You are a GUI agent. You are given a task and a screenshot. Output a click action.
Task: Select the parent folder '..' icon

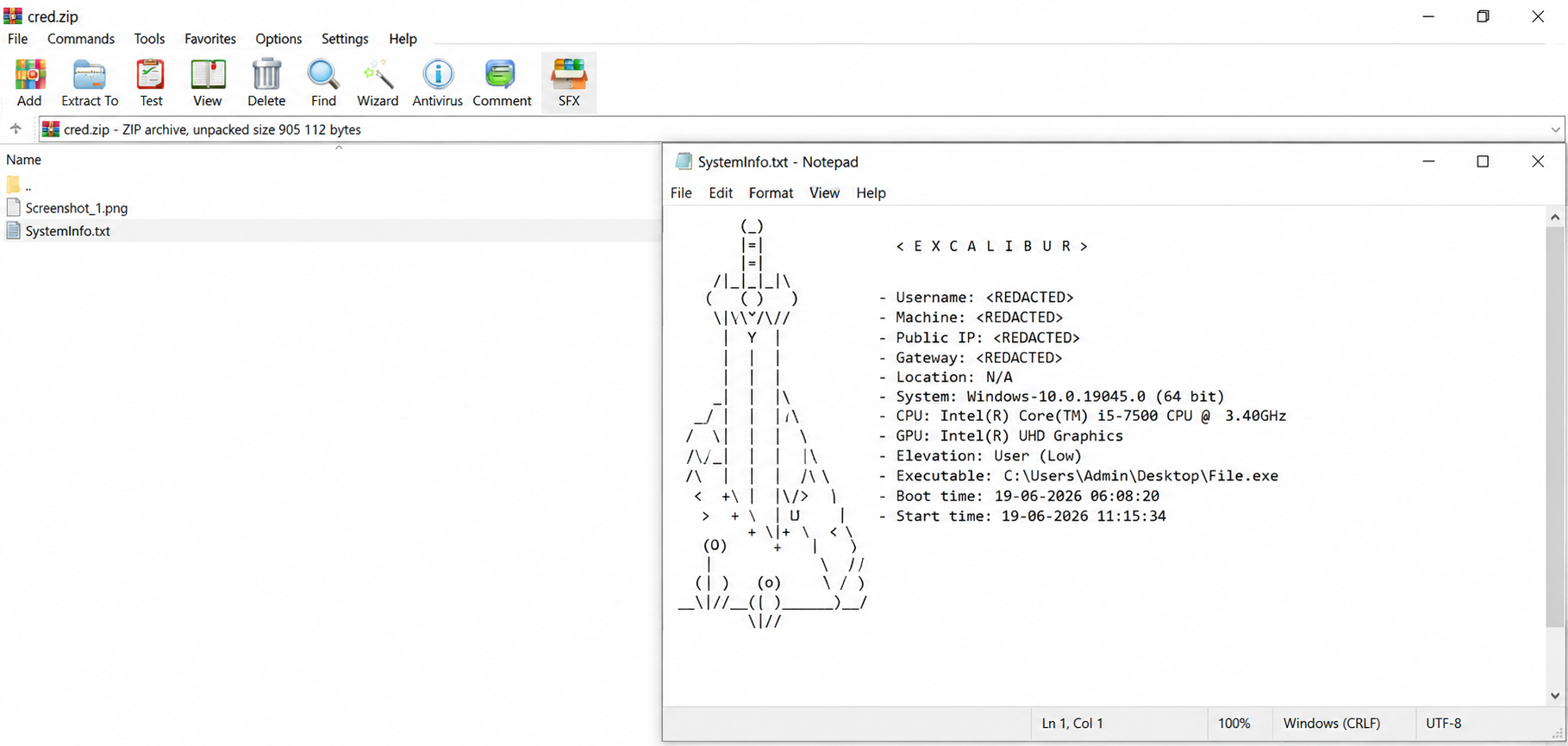point(13,185)
